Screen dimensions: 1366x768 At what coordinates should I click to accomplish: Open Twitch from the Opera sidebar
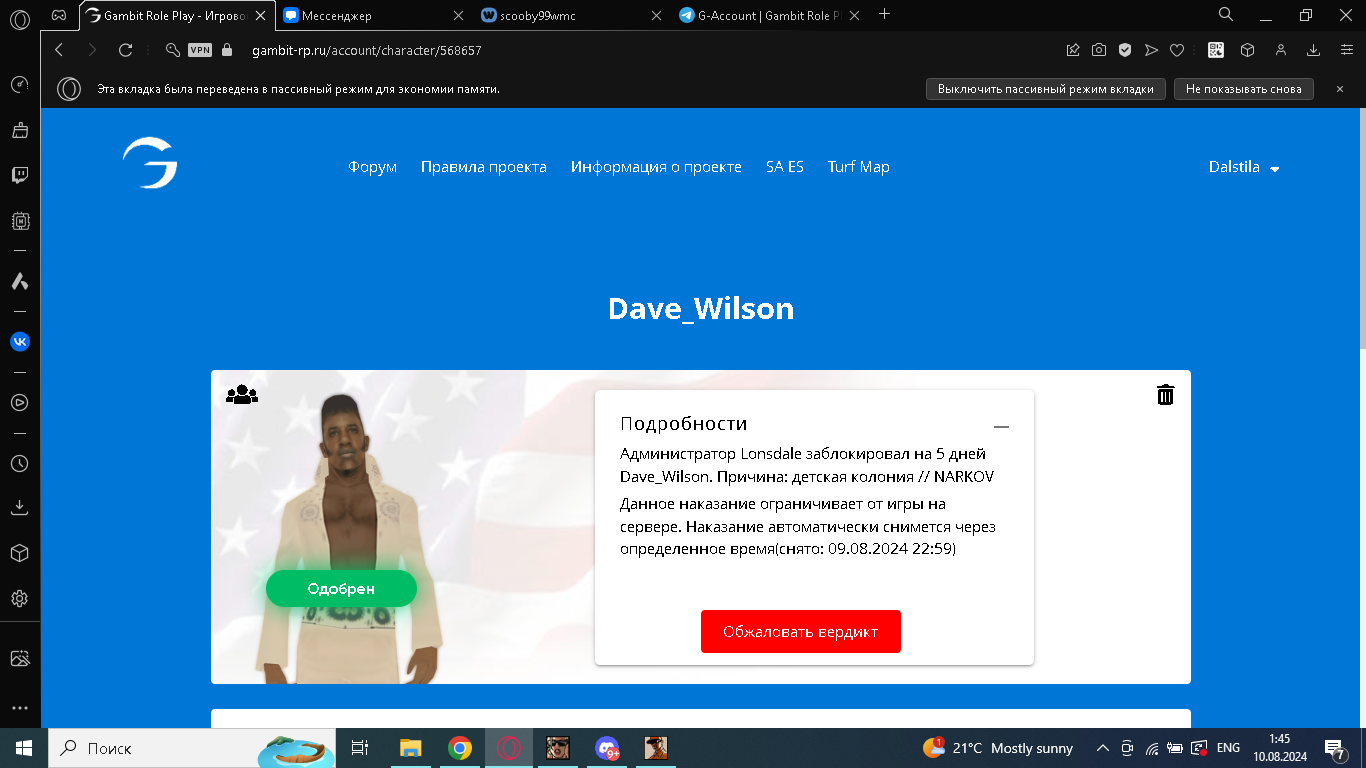pyautogui.click(x=19, y=175)
